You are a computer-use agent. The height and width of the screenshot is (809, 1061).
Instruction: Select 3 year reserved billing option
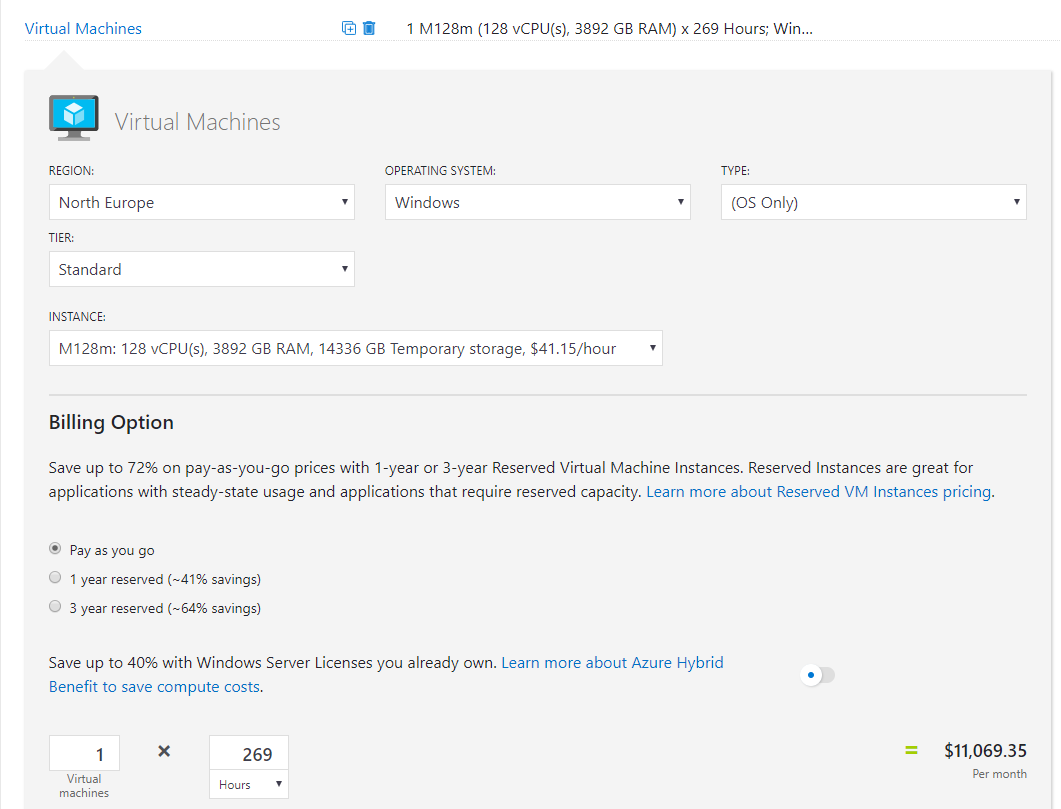pyautogui.click(x=55, y=607)
